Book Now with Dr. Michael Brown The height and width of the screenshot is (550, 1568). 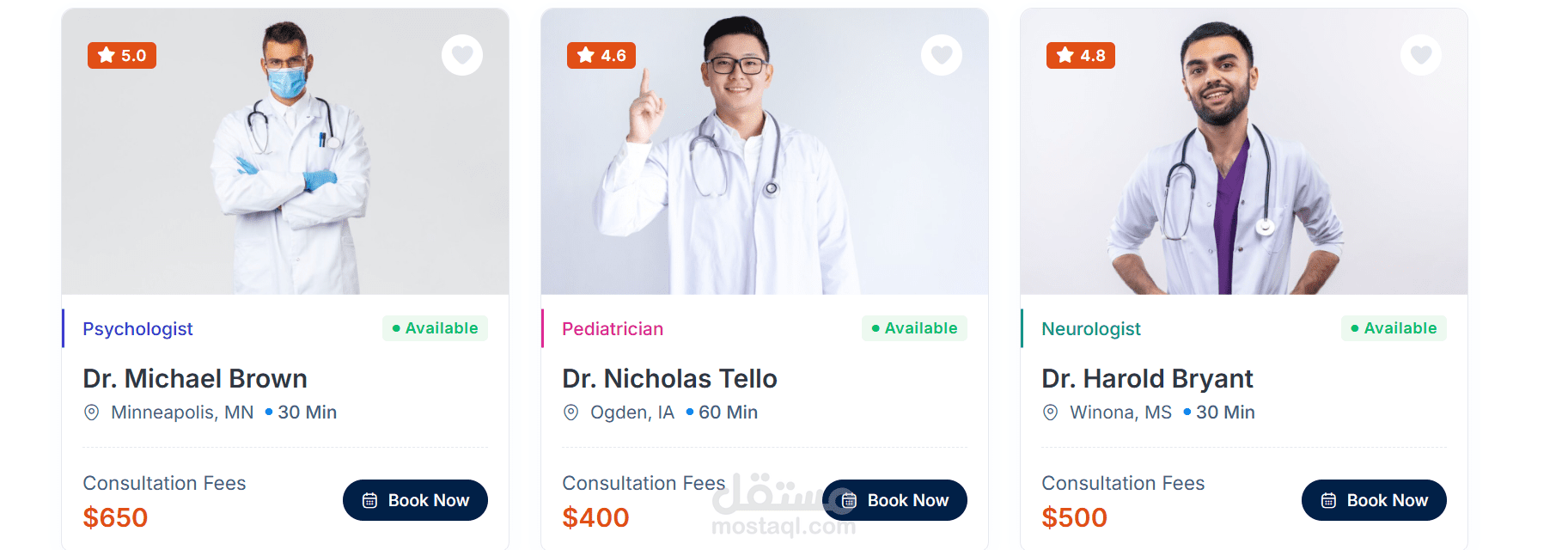[x=415, y=500]
